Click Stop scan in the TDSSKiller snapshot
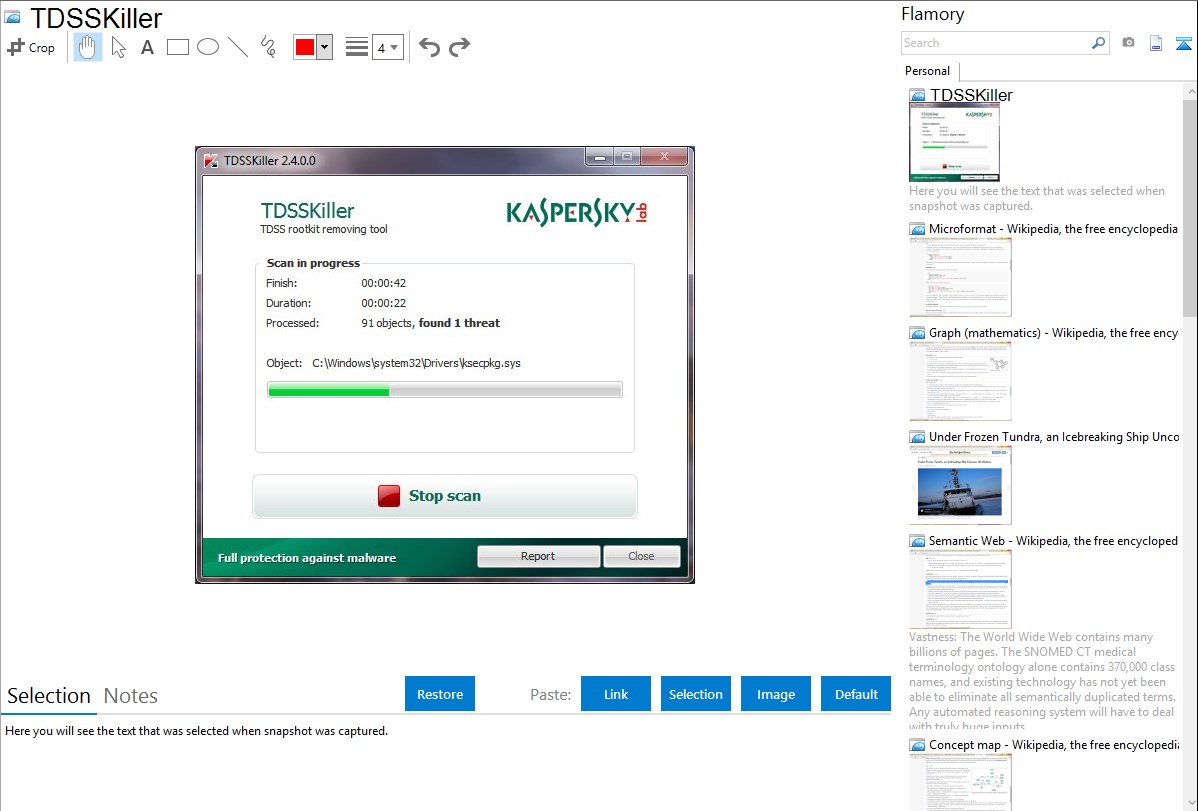This screenshot has width=1198, height=811. [x=445, y=496]
